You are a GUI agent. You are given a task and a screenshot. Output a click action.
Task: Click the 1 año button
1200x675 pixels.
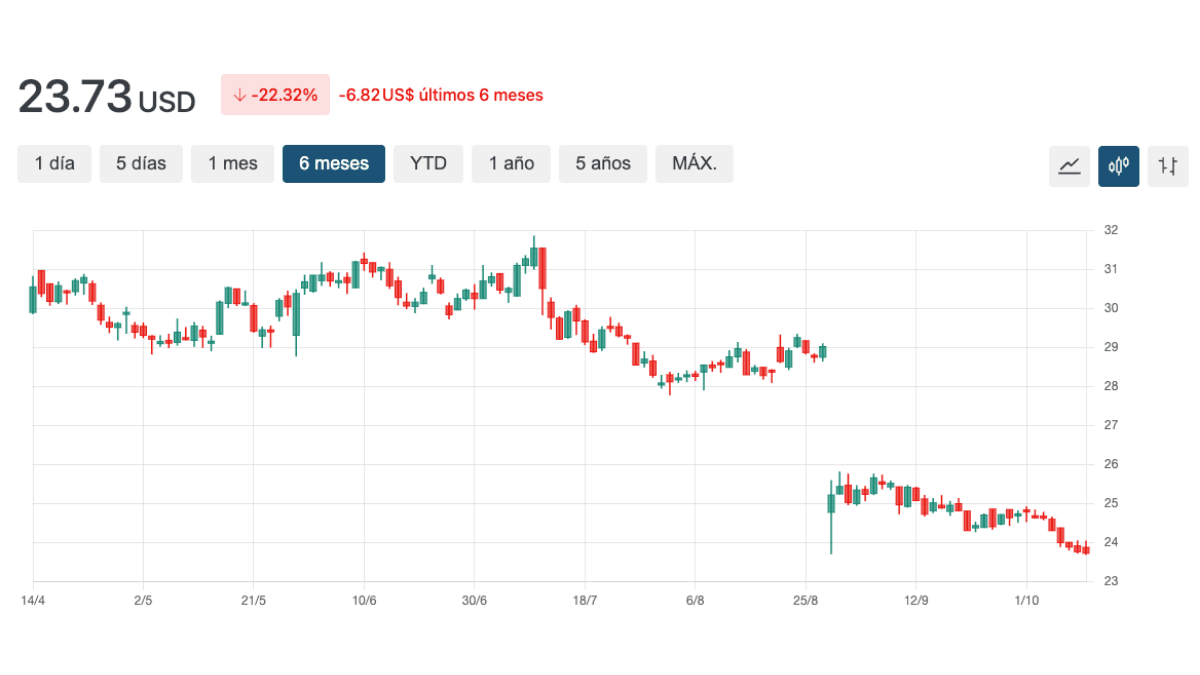[511, 163]
